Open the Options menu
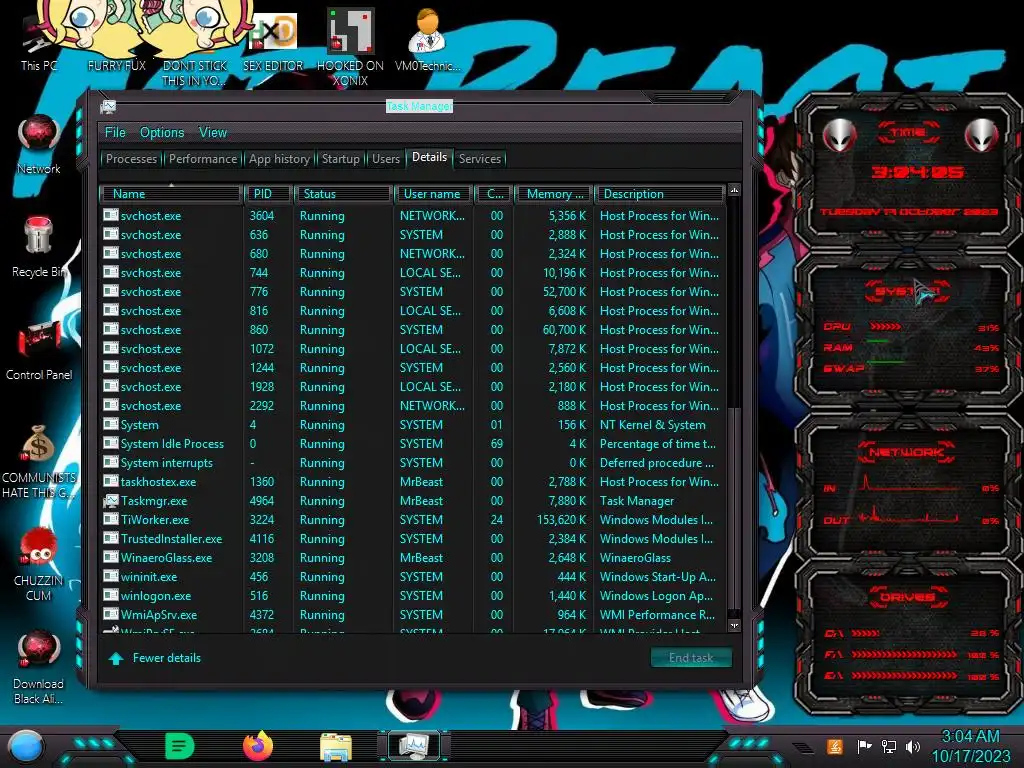The height and width of the screenshot is (768, 1024). click(162, 133)
